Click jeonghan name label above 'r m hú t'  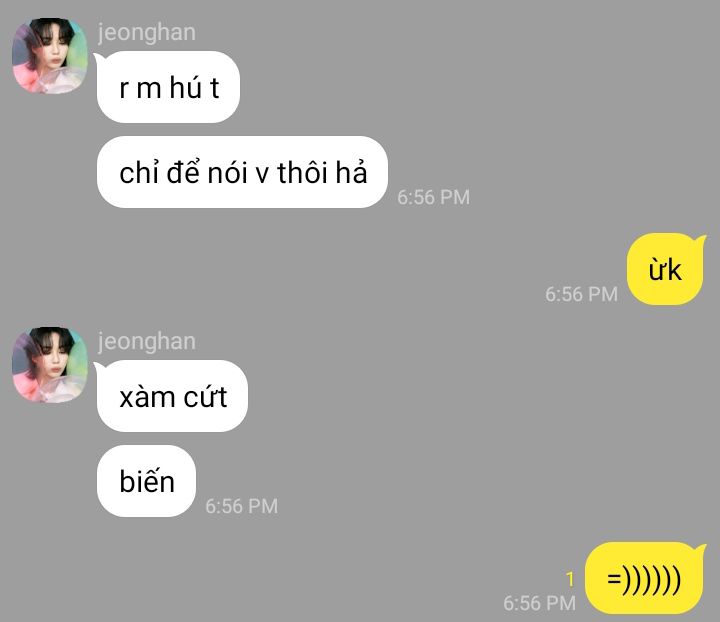147,33
